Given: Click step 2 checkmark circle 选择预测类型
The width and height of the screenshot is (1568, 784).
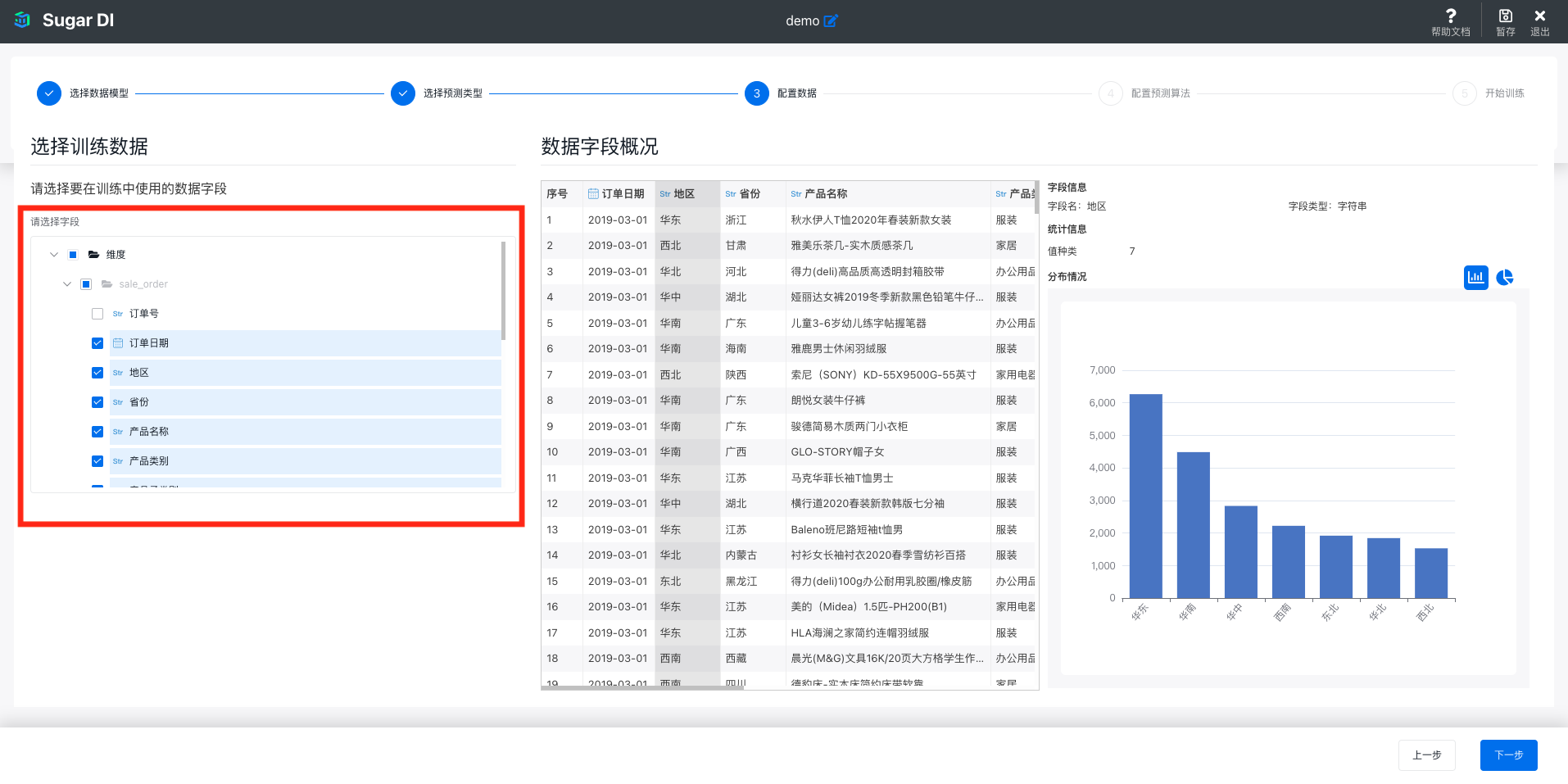Looking at the screenshot, I should (403, 93).
